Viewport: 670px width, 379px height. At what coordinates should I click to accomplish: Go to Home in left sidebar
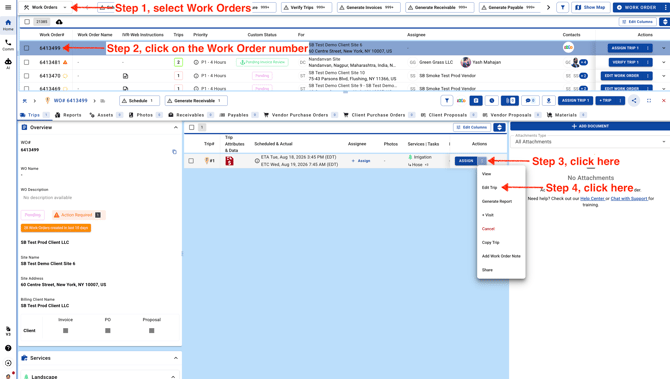[x=8, y=24]
